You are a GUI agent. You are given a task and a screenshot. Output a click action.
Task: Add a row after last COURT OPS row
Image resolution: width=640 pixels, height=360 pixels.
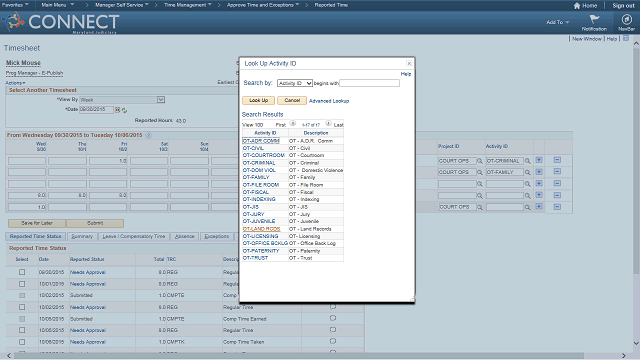point(539,207)
